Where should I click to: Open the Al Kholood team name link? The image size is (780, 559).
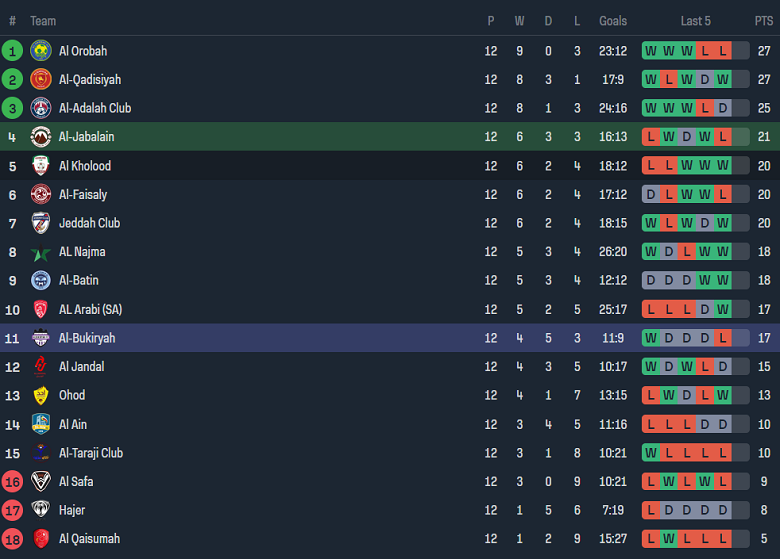85,166
